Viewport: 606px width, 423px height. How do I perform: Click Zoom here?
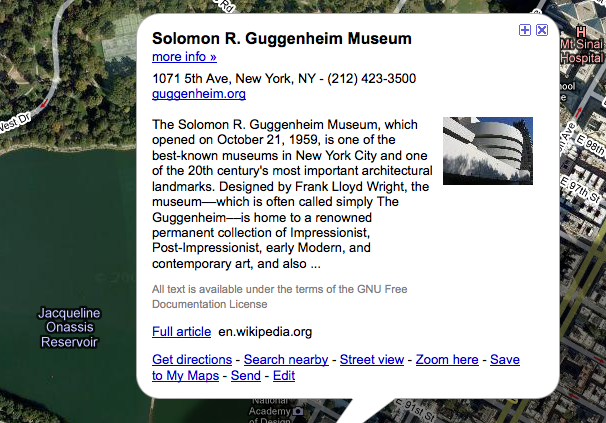tap(446, 360)
